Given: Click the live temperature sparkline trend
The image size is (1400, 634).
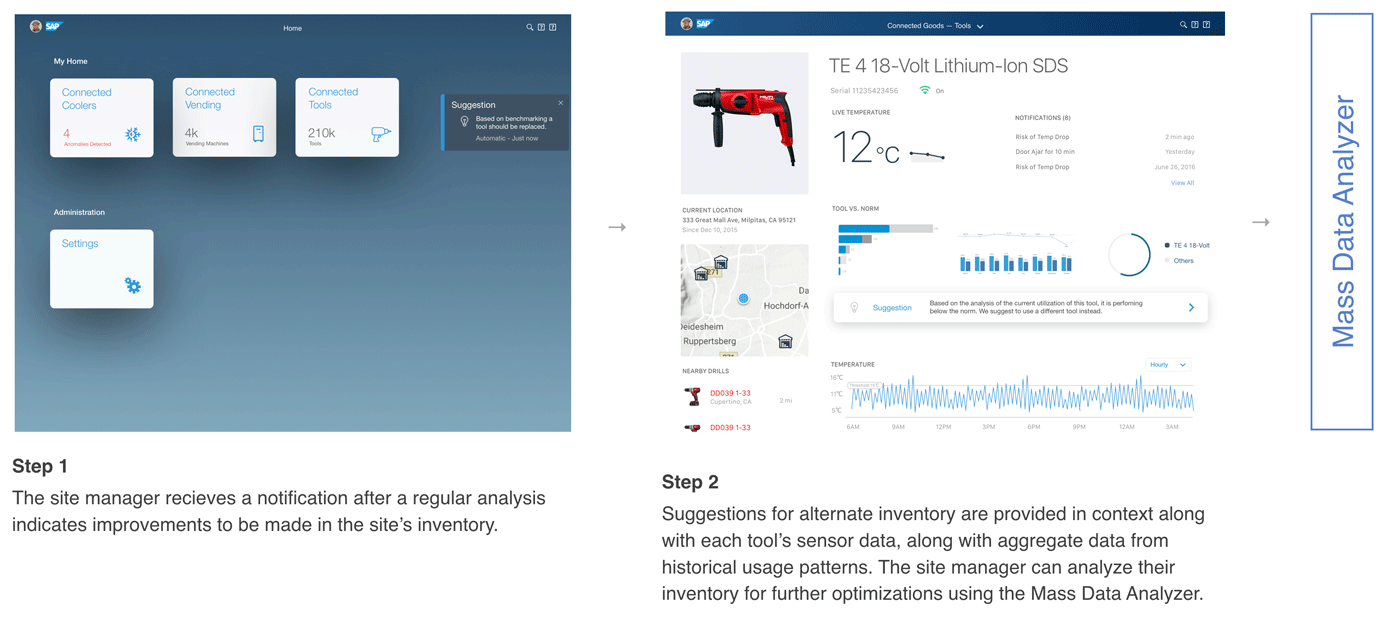Looking at the screenshot, I should point(927,155).
